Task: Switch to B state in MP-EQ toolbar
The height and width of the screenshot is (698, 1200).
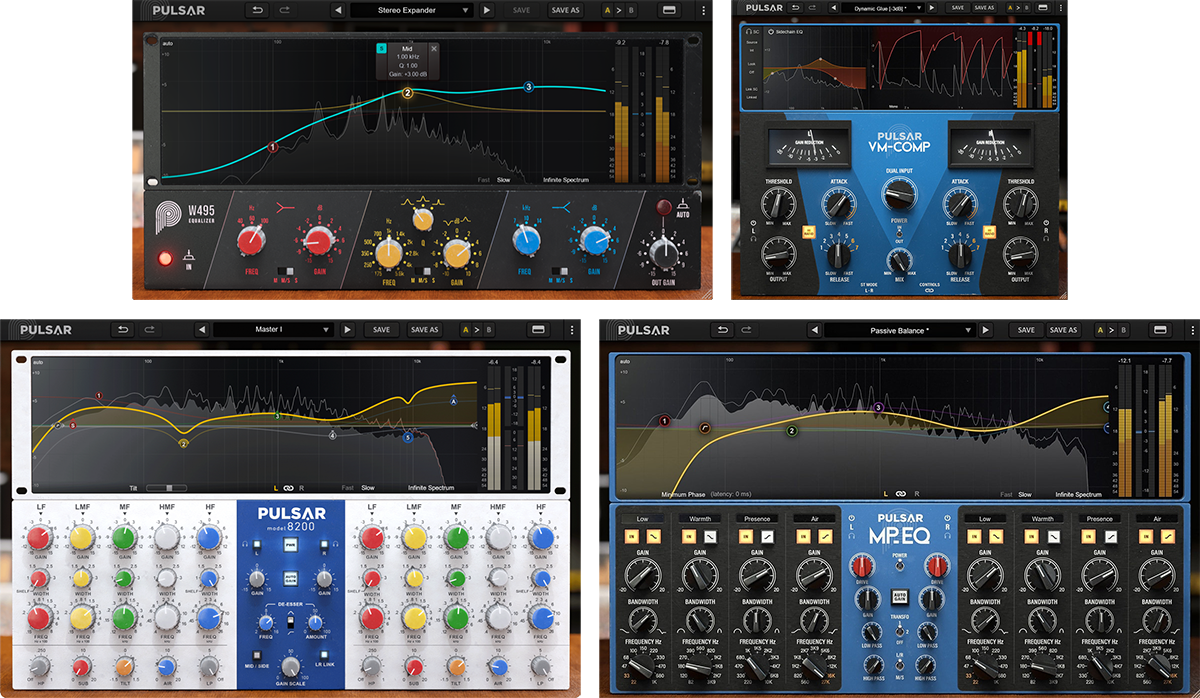Action: click(x=1131, y=330)
